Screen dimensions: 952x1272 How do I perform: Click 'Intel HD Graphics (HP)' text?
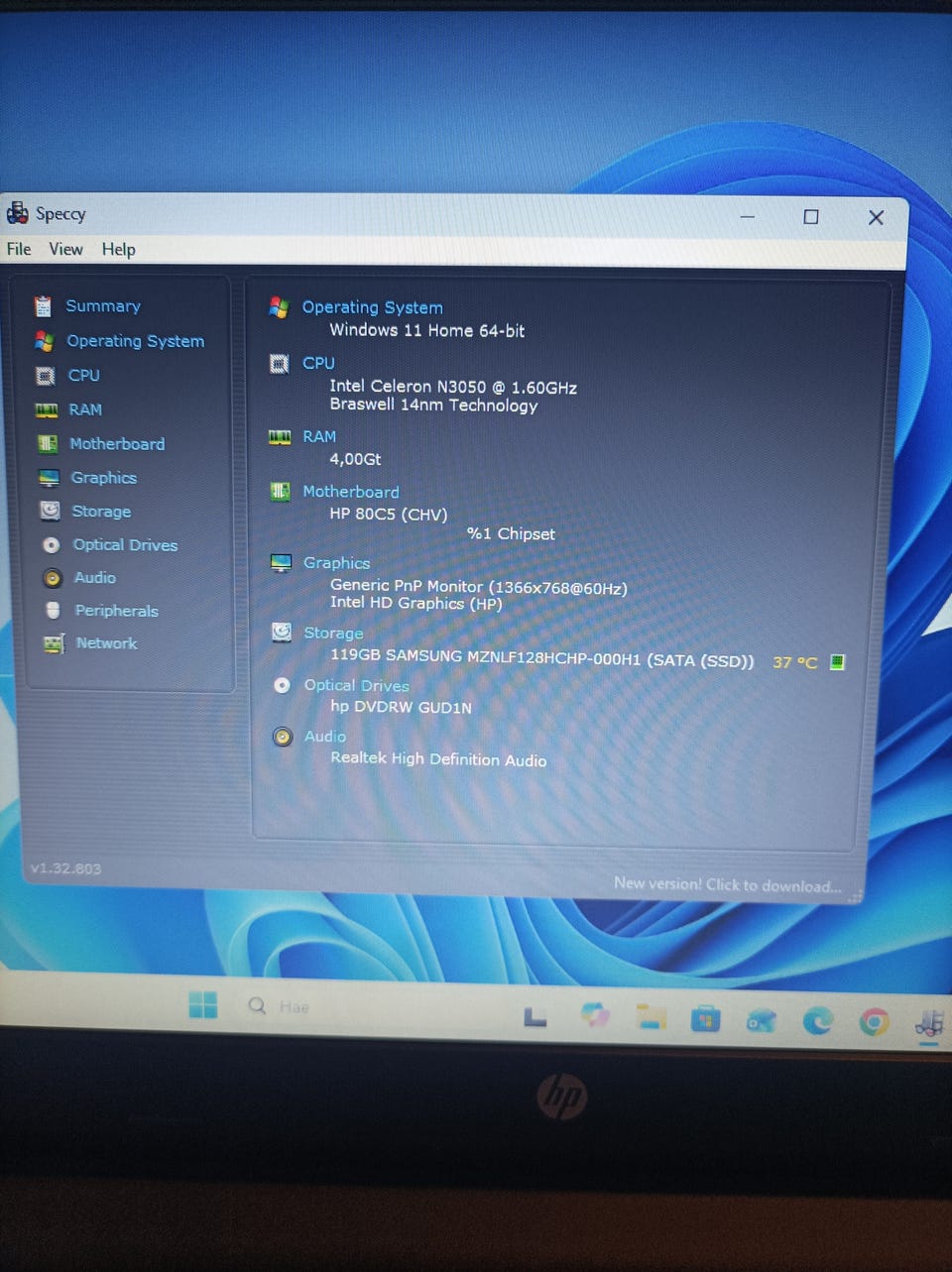pyautogui.click(x=416, y=603)
